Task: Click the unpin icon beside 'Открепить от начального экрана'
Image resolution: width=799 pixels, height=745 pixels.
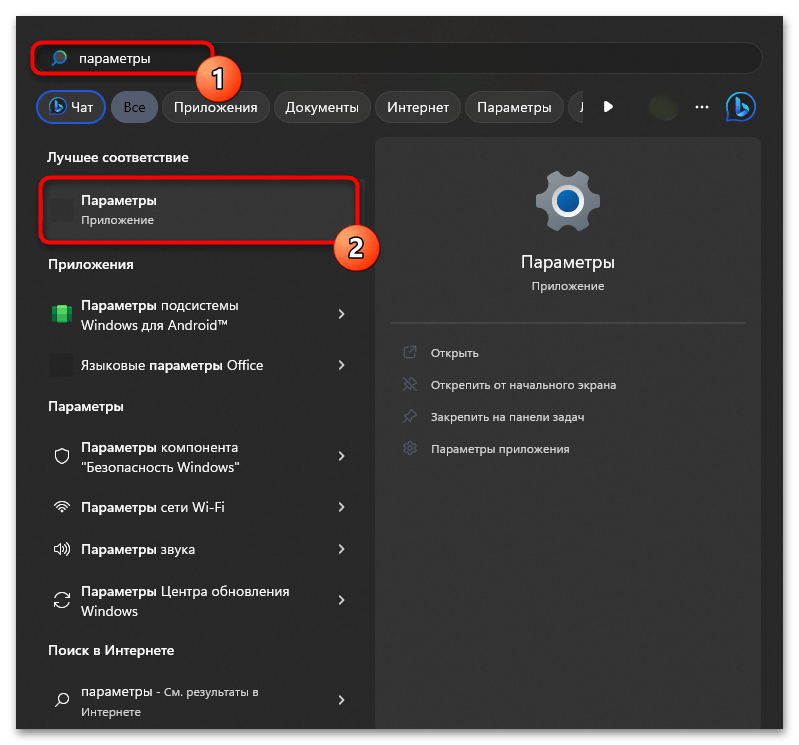Action: [410, 384]
